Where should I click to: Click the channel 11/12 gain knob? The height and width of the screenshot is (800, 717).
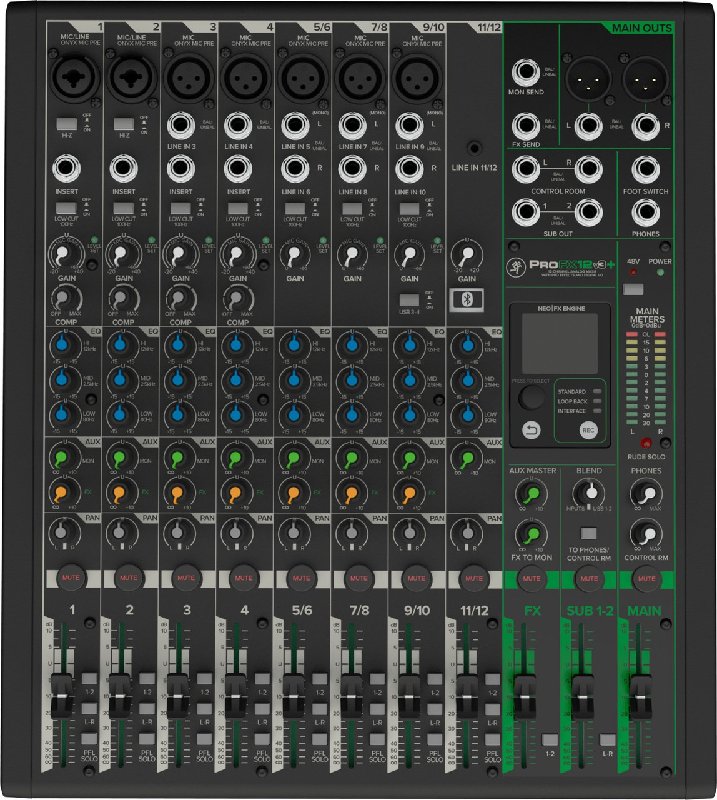(x=466, y=255)
